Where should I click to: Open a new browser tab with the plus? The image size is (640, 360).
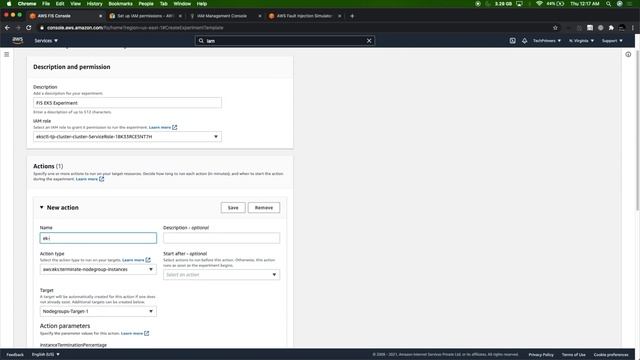click(352, 16)
